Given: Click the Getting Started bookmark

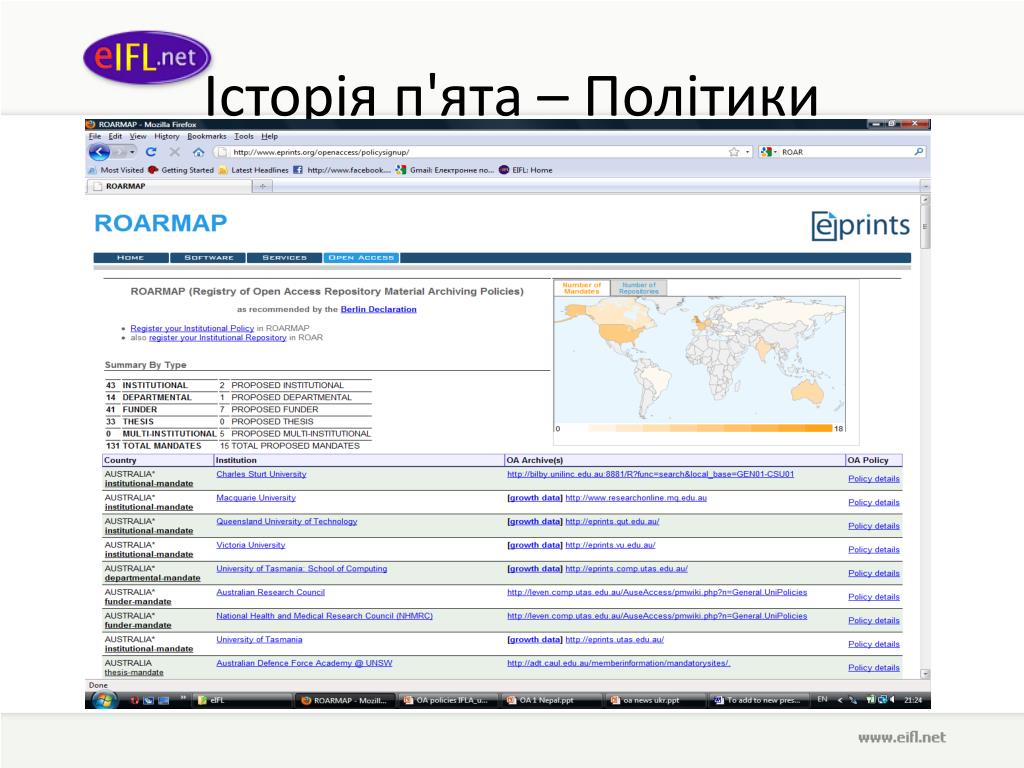Looking at the screenshot, I should point(181,170).
